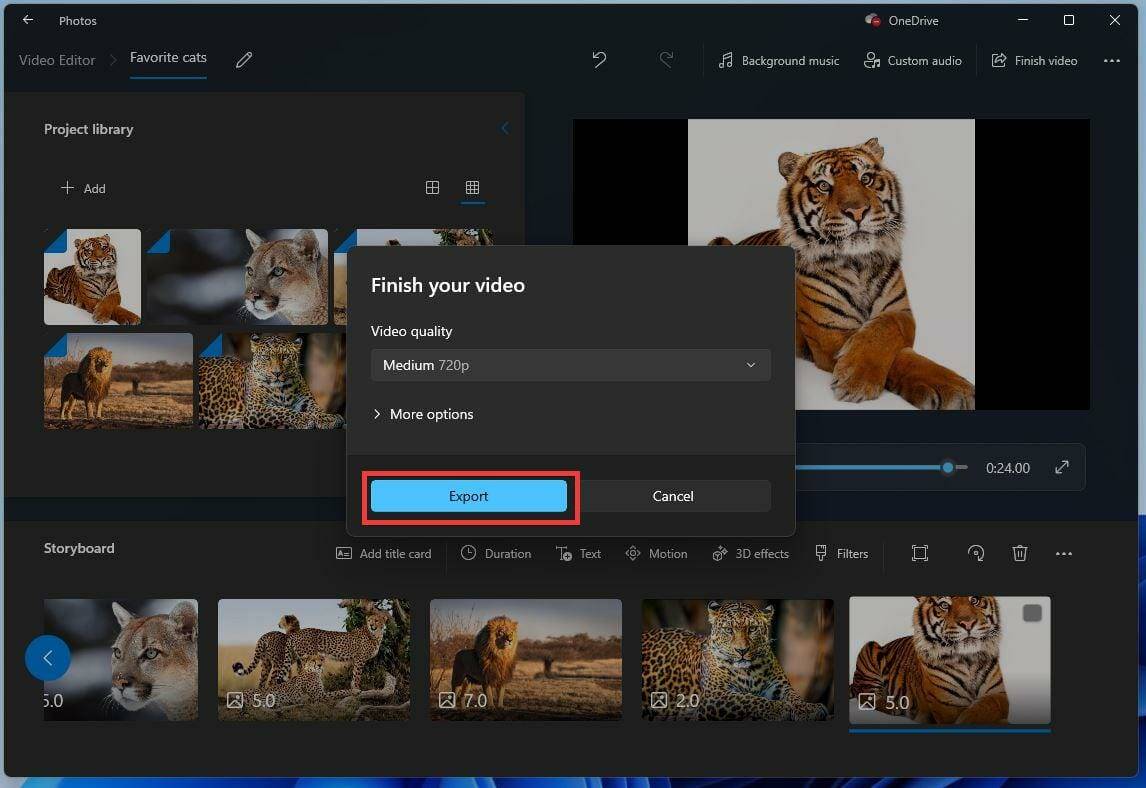The image size is (1146, 788).
Task: Export the video at Medium 720p
Action: coord(468,495)
